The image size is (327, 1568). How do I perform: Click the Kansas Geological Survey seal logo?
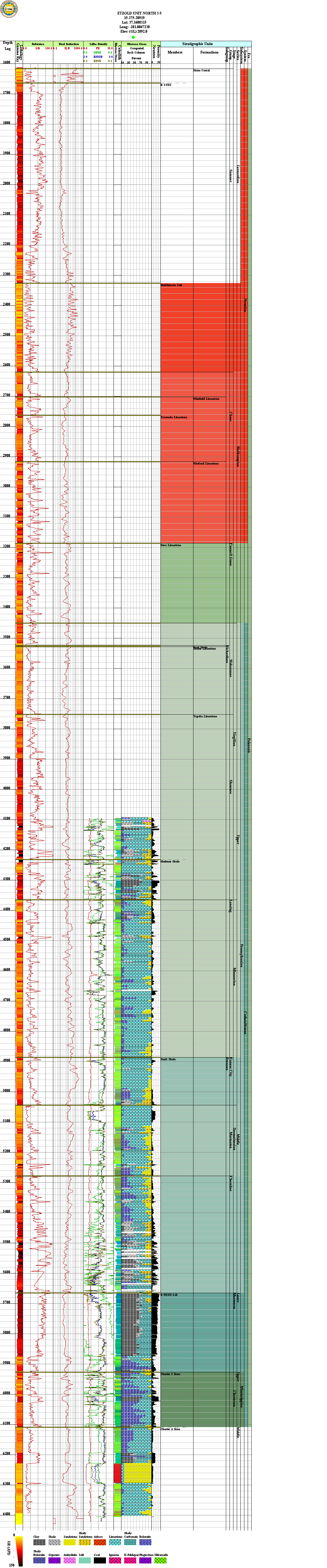pyautogui.click(x=9, y=8)
